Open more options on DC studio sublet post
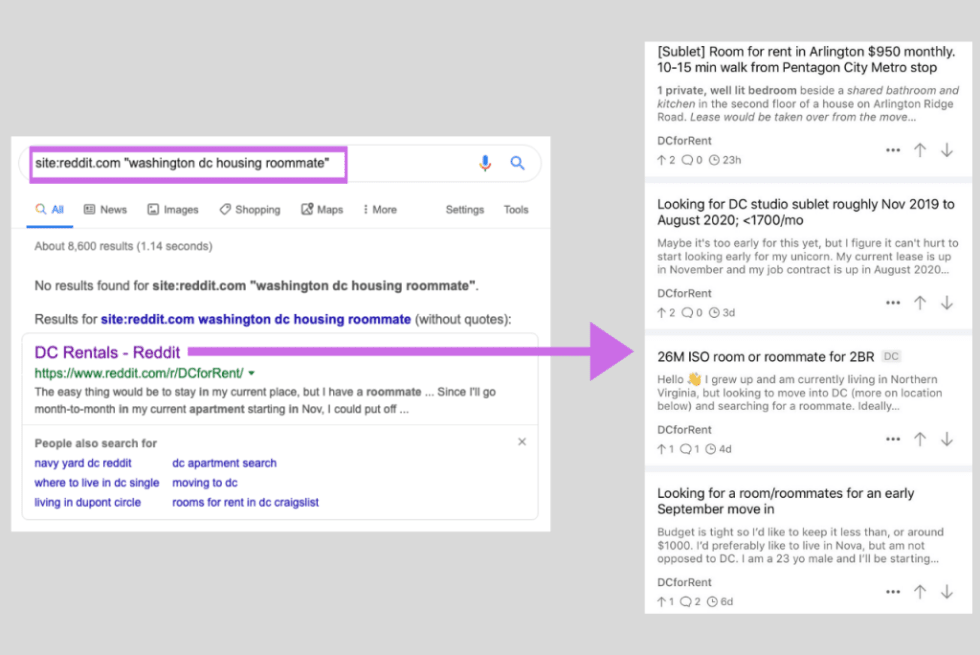The width and height of the screenshot is (980, 655). pos(893,303)
